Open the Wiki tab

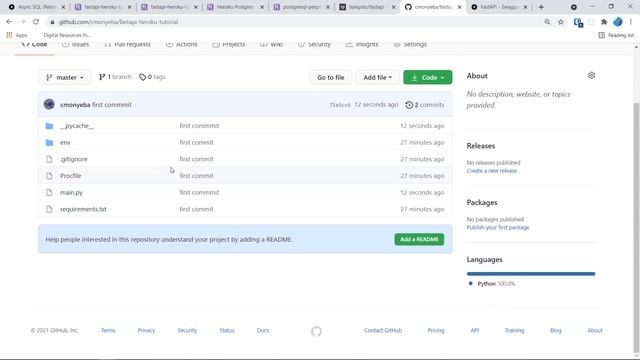tap(271, 44)
